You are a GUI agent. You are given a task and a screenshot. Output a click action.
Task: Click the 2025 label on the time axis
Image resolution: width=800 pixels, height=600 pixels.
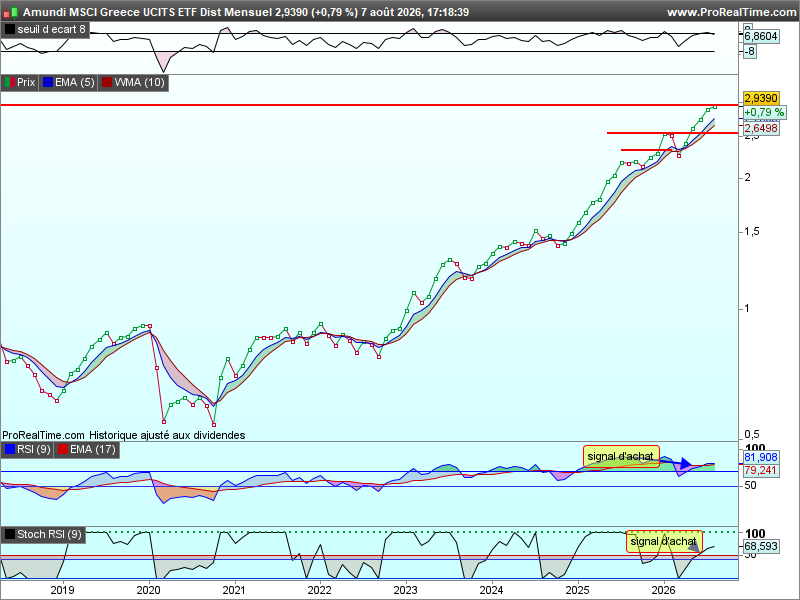578,590
